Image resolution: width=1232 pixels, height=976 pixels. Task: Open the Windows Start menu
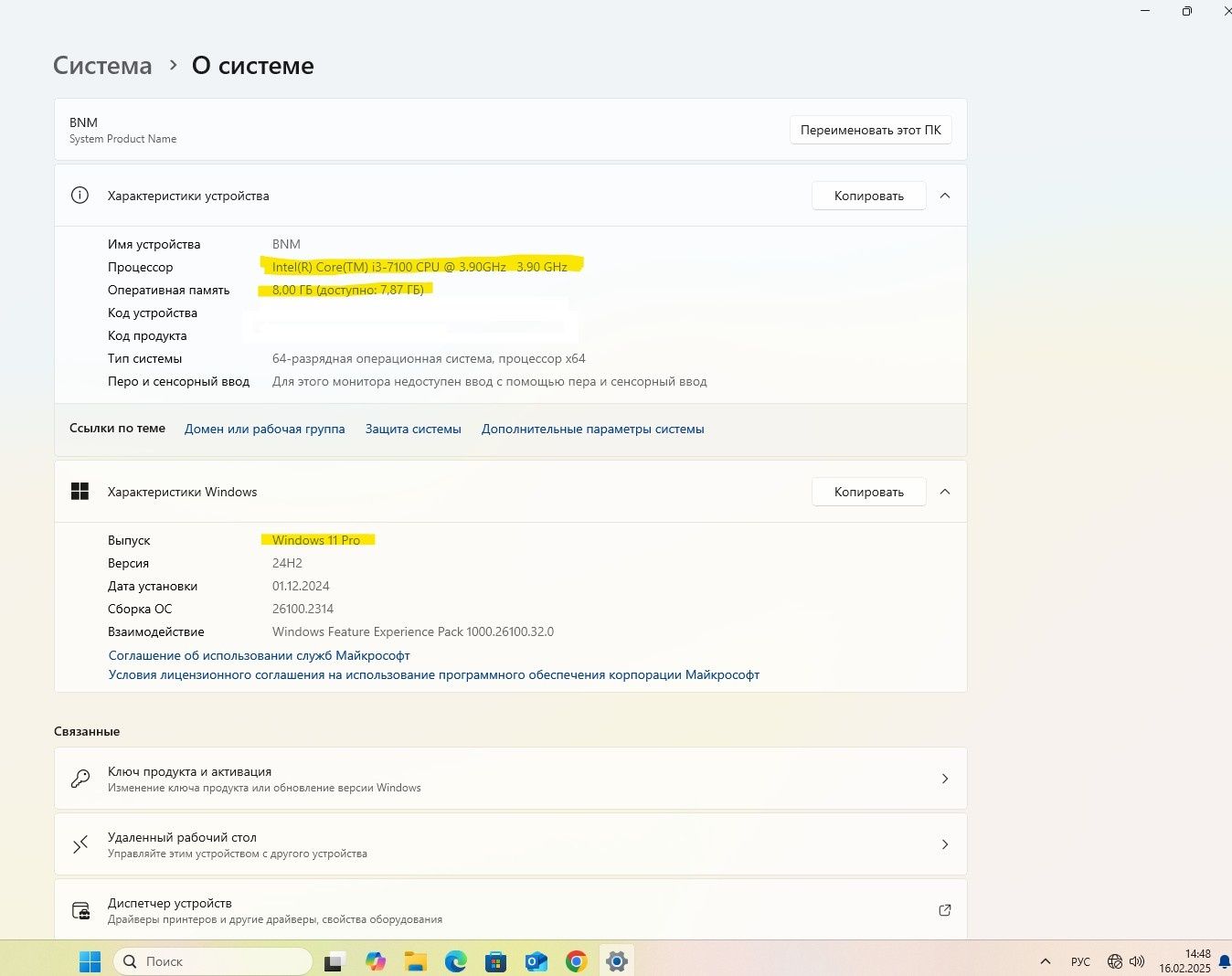[90, 961]
